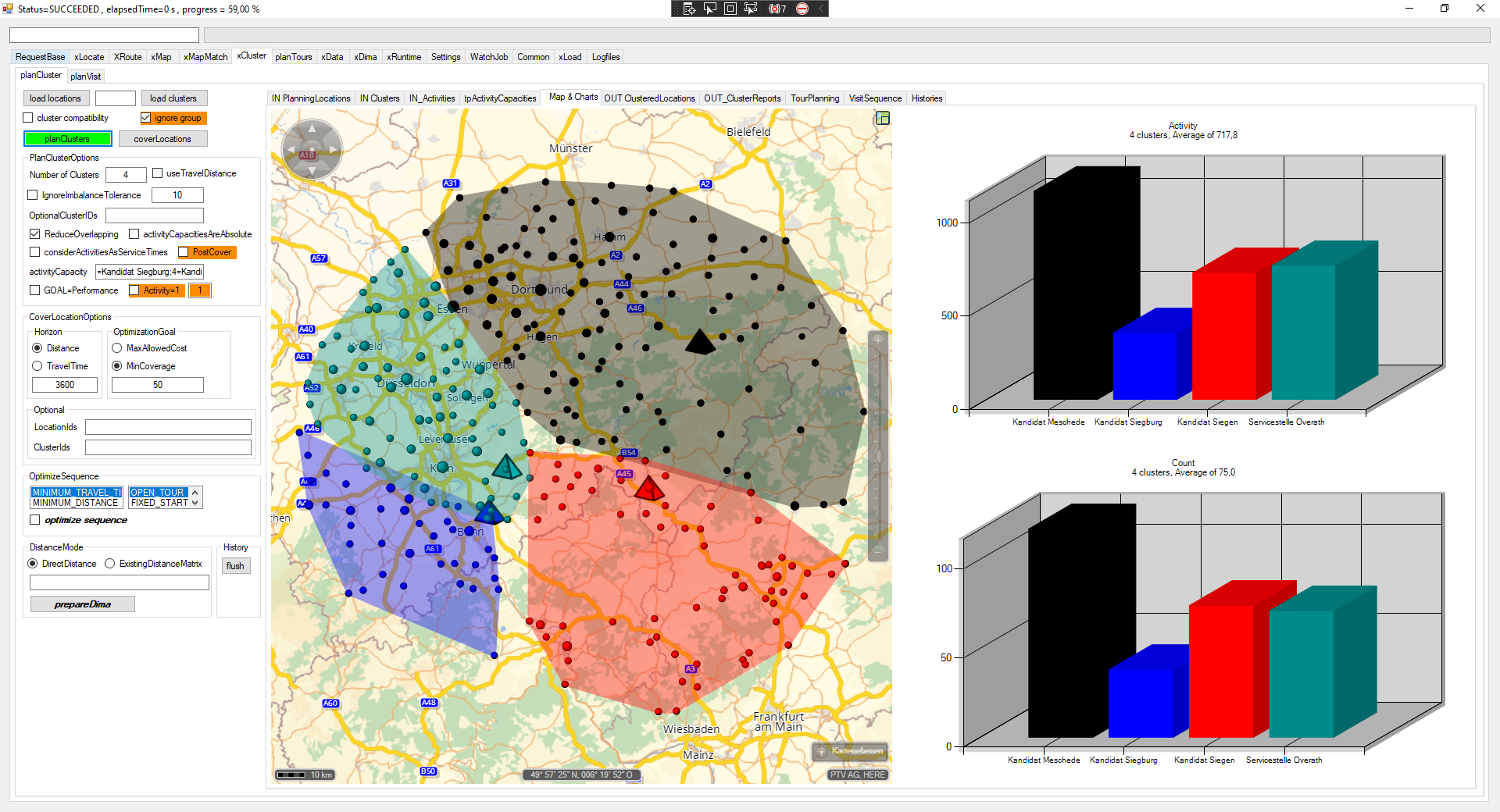The image size is (1500, 812).
Task: Enable the cluster compatibility checkbox
Action: [28, 118]
